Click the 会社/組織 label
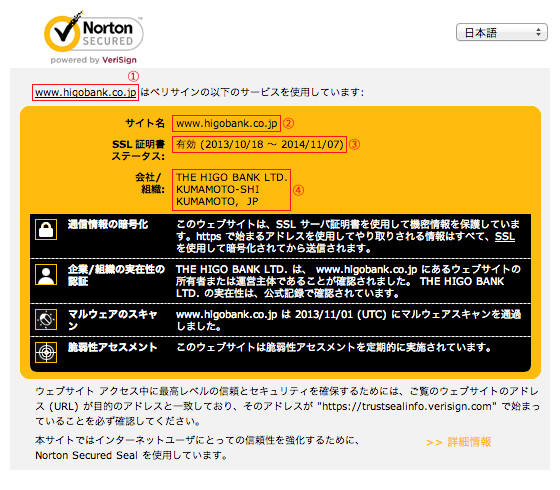 [149, 183]
